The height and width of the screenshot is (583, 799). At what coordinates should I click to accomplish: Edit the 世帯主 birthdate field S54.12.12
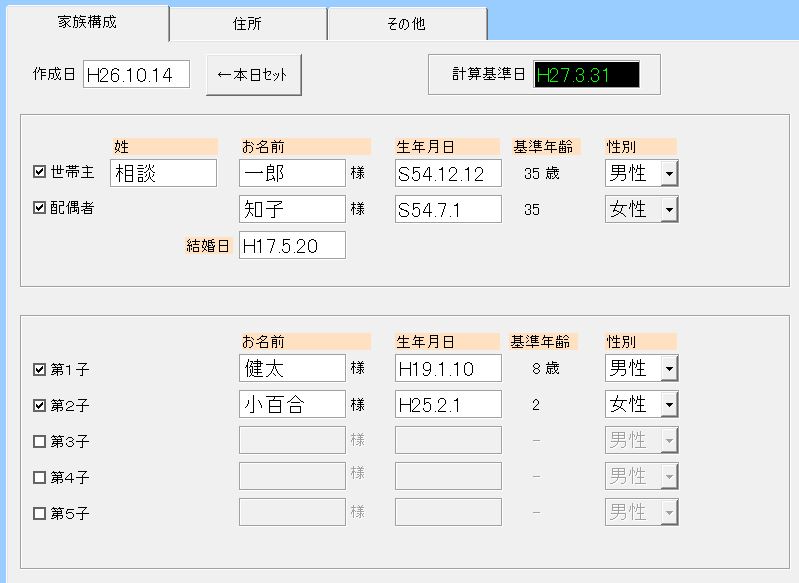coord(448,173)
